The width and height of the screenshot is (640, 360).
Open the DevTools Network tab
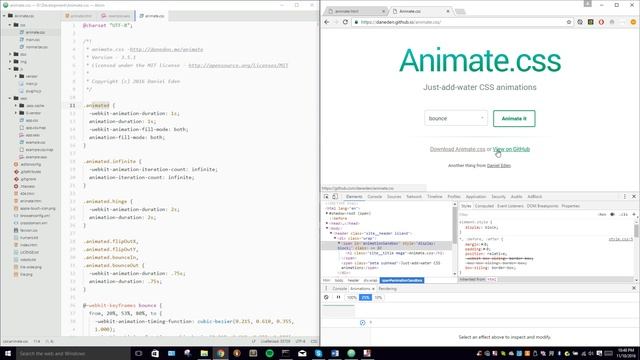pyautogui.click(x=413, y=196)
